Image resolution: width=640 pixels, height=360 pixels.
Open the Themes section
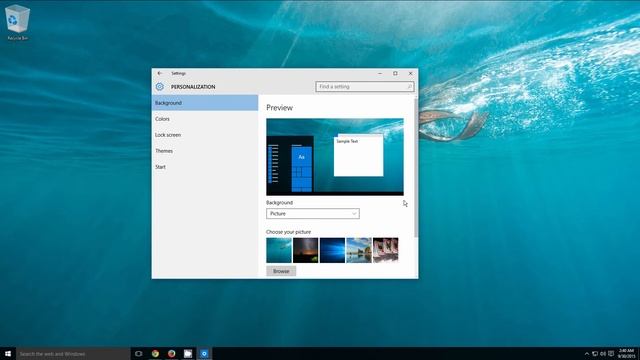[x=205, y=151]
